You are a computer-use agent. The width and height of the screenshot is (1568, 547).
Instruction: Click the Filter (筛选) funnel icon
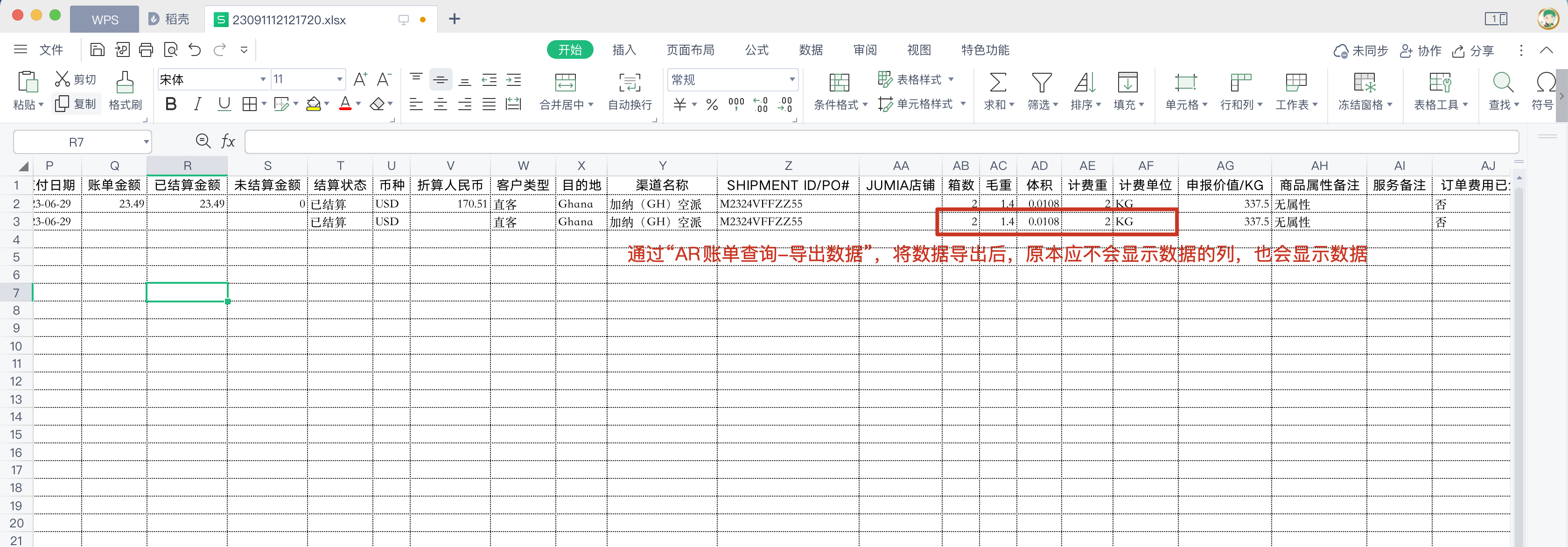[1042, 83]
